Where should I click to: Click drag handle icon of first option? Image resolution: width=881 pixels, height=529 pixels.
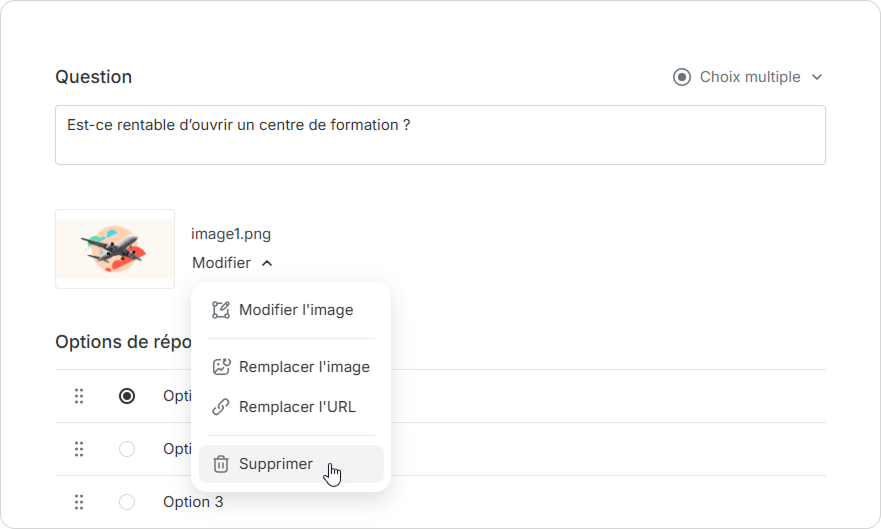(x=79, y=396)
